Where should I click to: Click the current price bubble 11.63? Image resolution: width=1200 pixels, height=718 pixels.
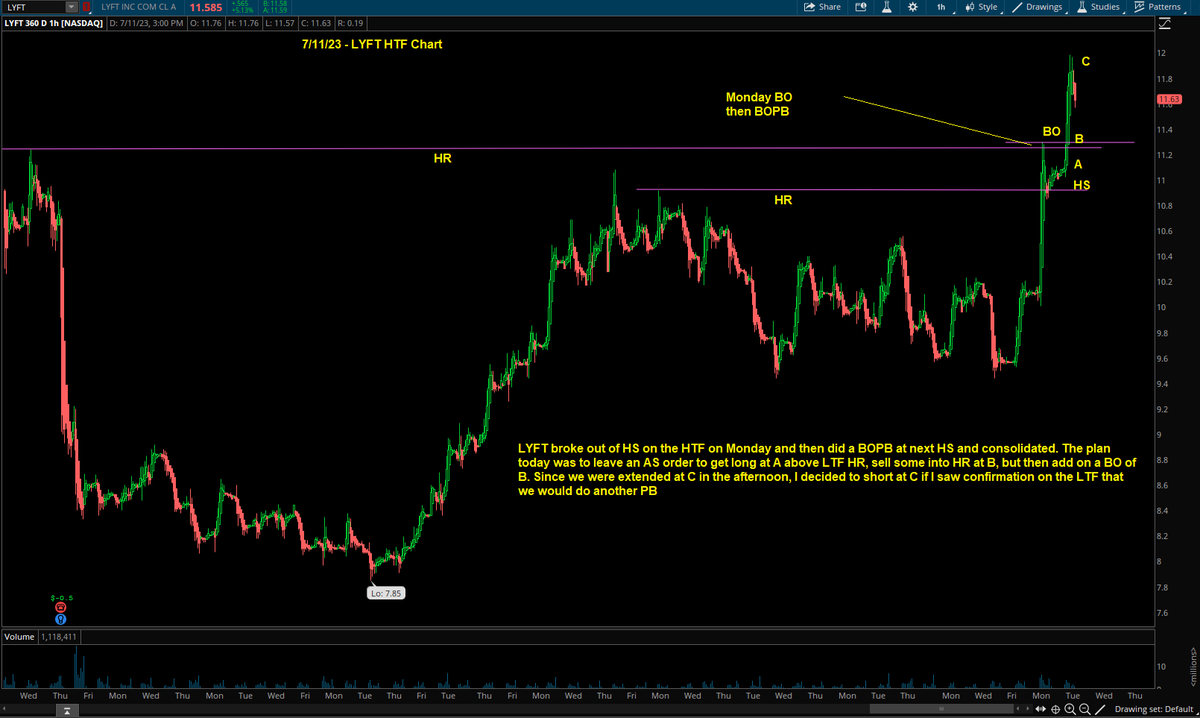point(1169,99)
